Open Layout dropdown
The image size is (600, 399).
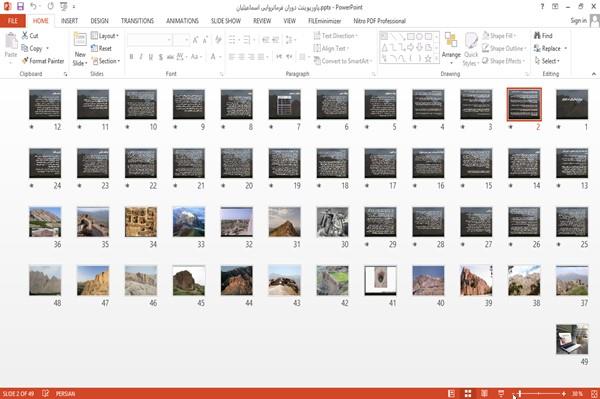(x=105, y=36)
